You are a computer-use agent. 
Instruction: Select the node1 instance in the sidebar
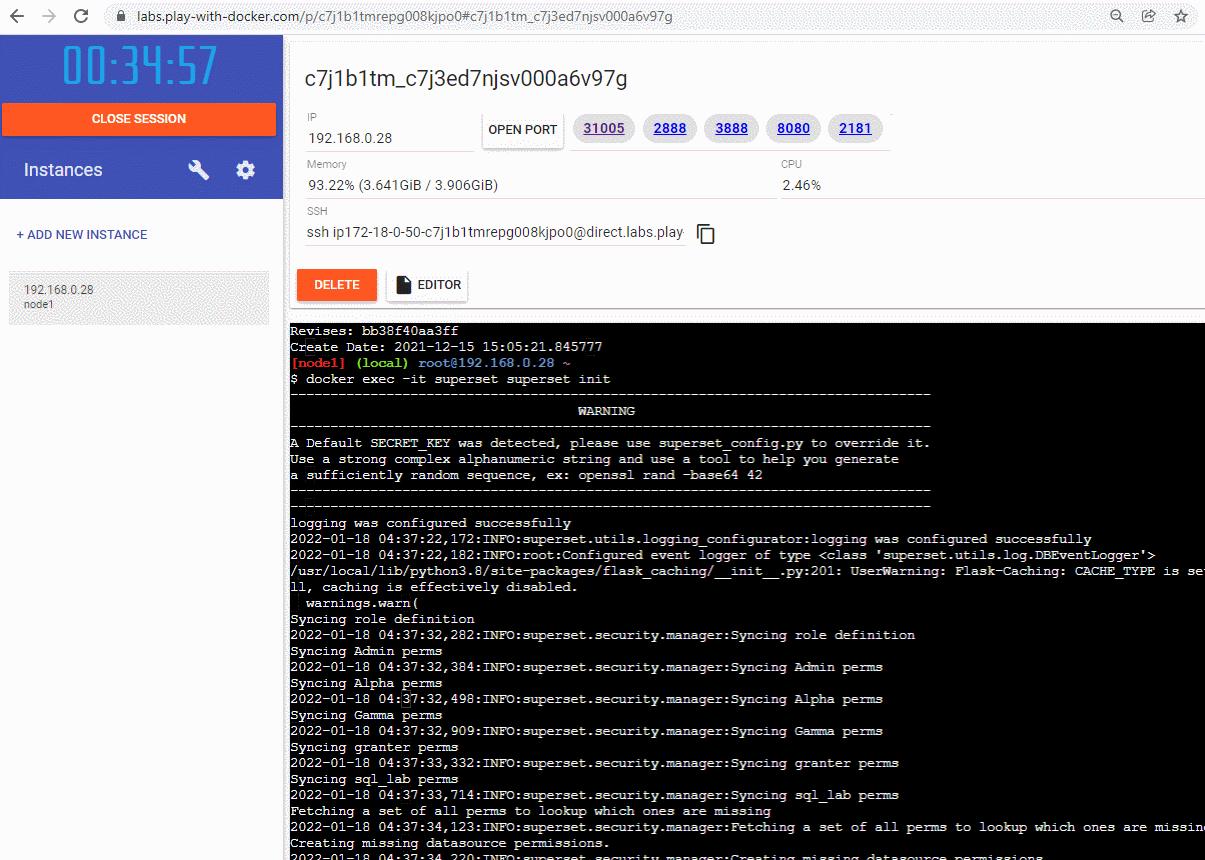139,296
